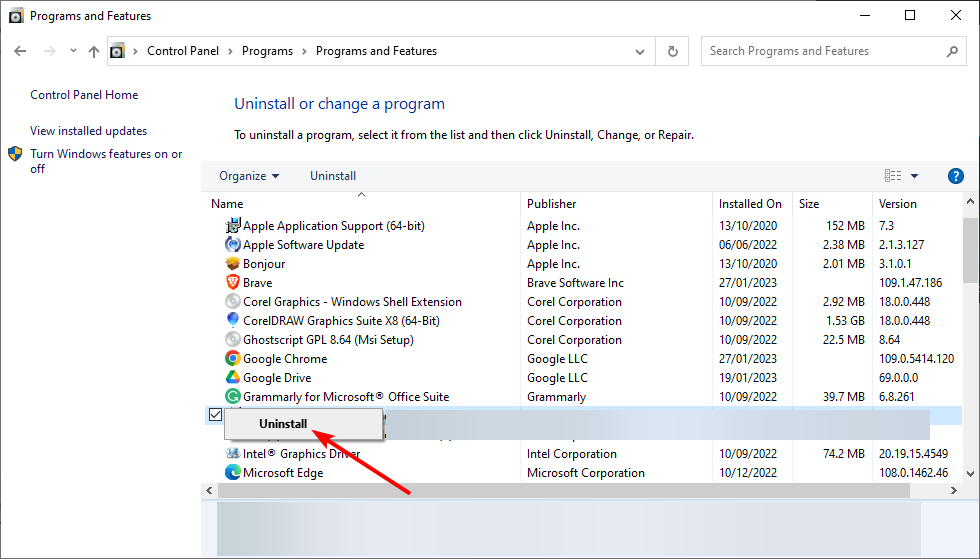Click the Uninstall toolbar command
The width and height of the screenshot is (980, 559).
[x=333, y=176]
